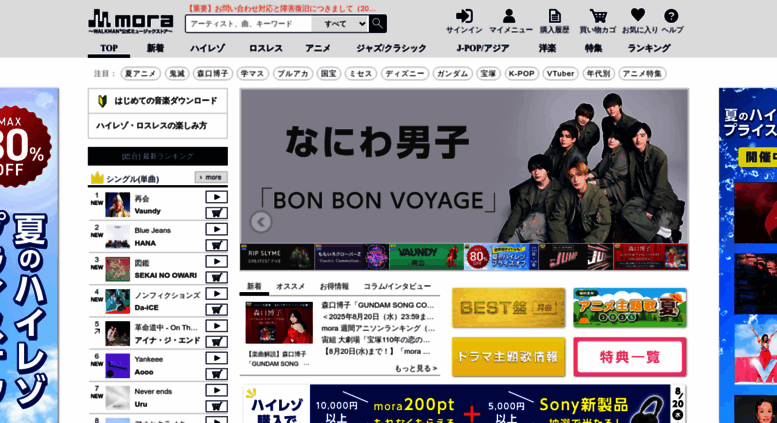This screenshot has height=423, width=777.
Task: Open the ハイレゾ navigation menu
Action: [207, 48]
